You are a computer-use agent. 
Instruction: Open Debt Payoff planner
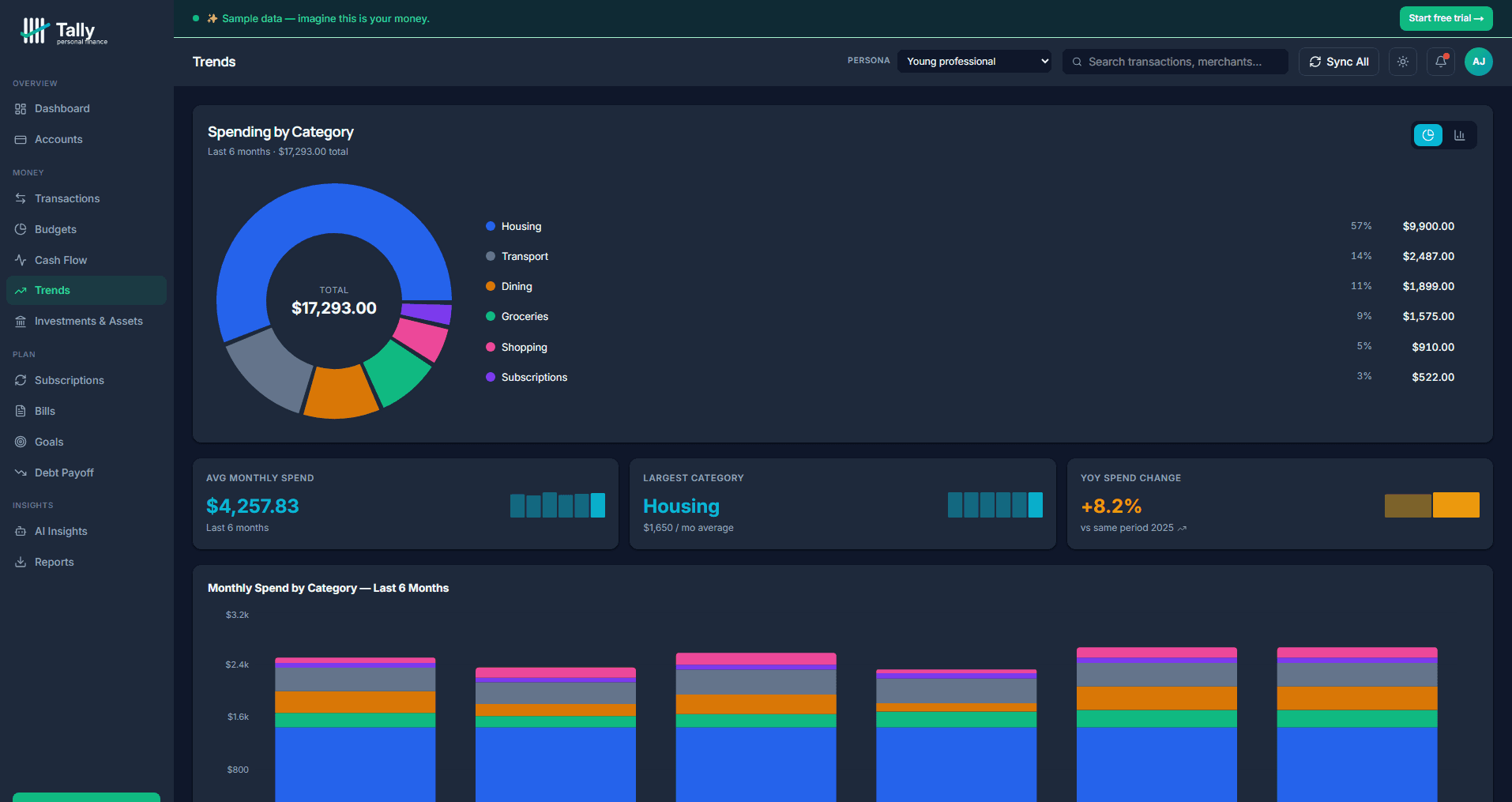click(x=86, y=473)
